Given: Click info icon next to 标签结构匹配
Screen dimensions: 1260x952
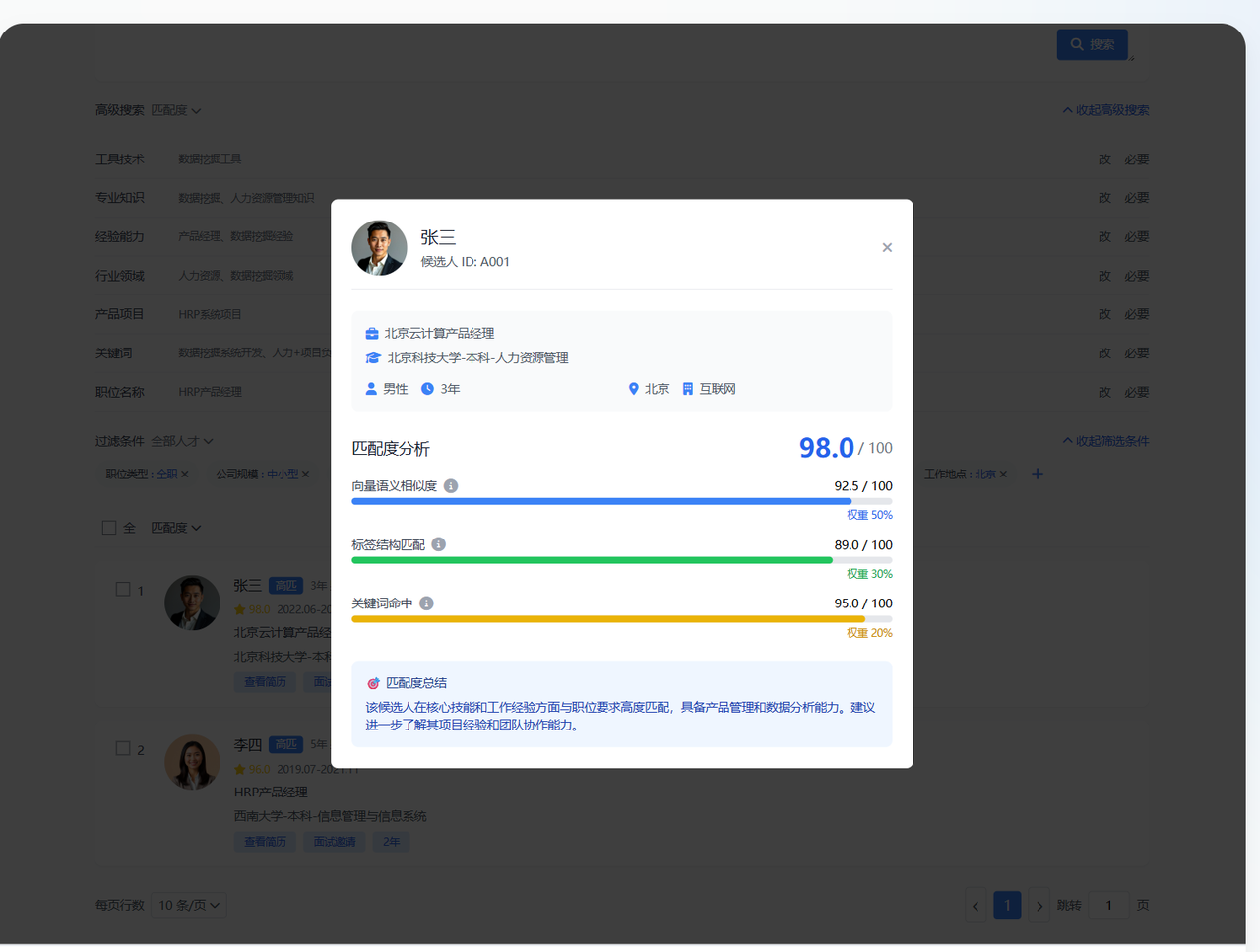Looking at the screenshot, I should pyautogui.click(x=439, y=544).
